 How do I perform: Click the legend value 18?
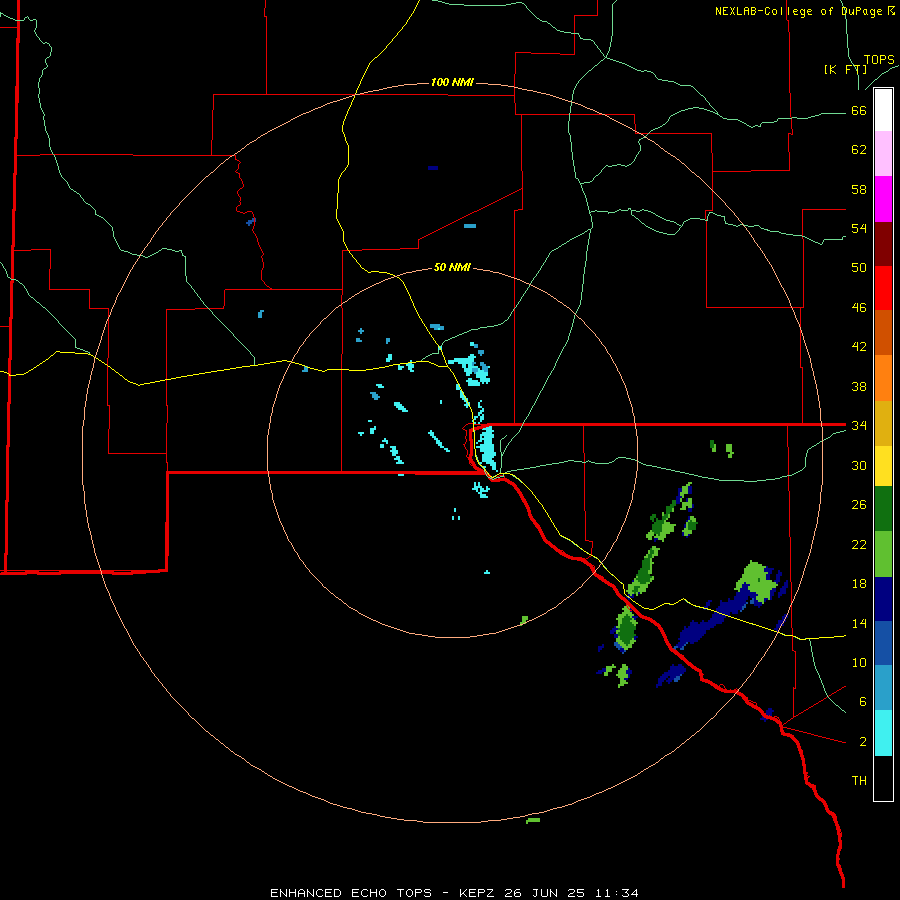tap(859, 584)
